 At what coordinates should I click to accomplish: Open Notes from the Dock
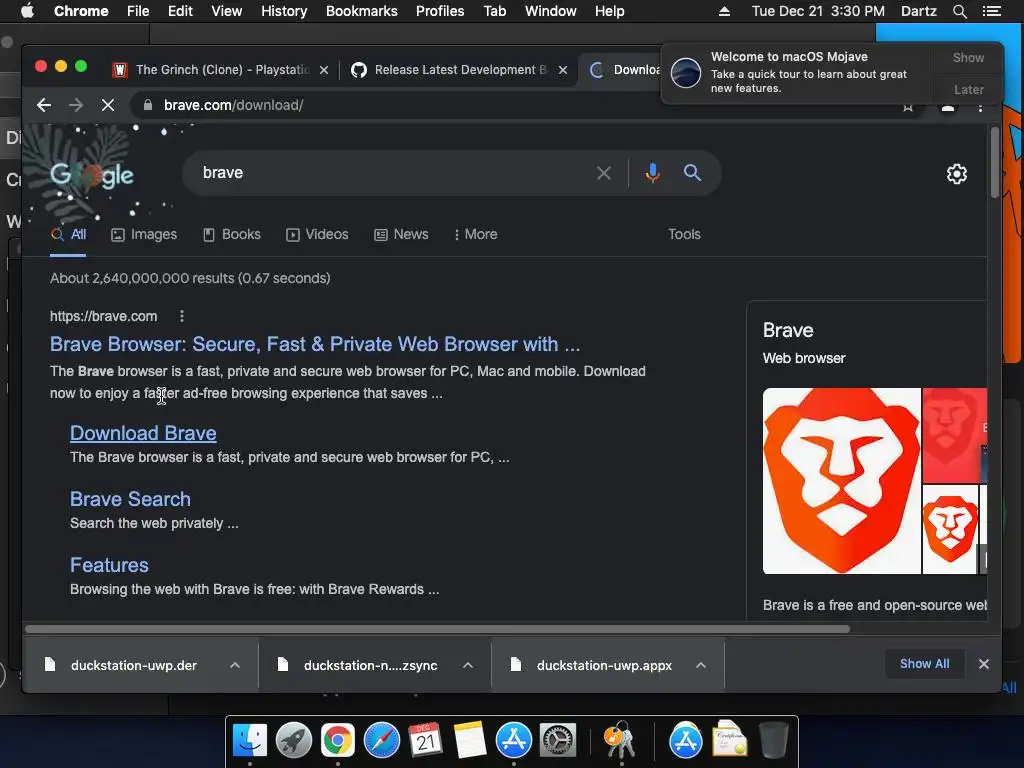click(470, 741)
